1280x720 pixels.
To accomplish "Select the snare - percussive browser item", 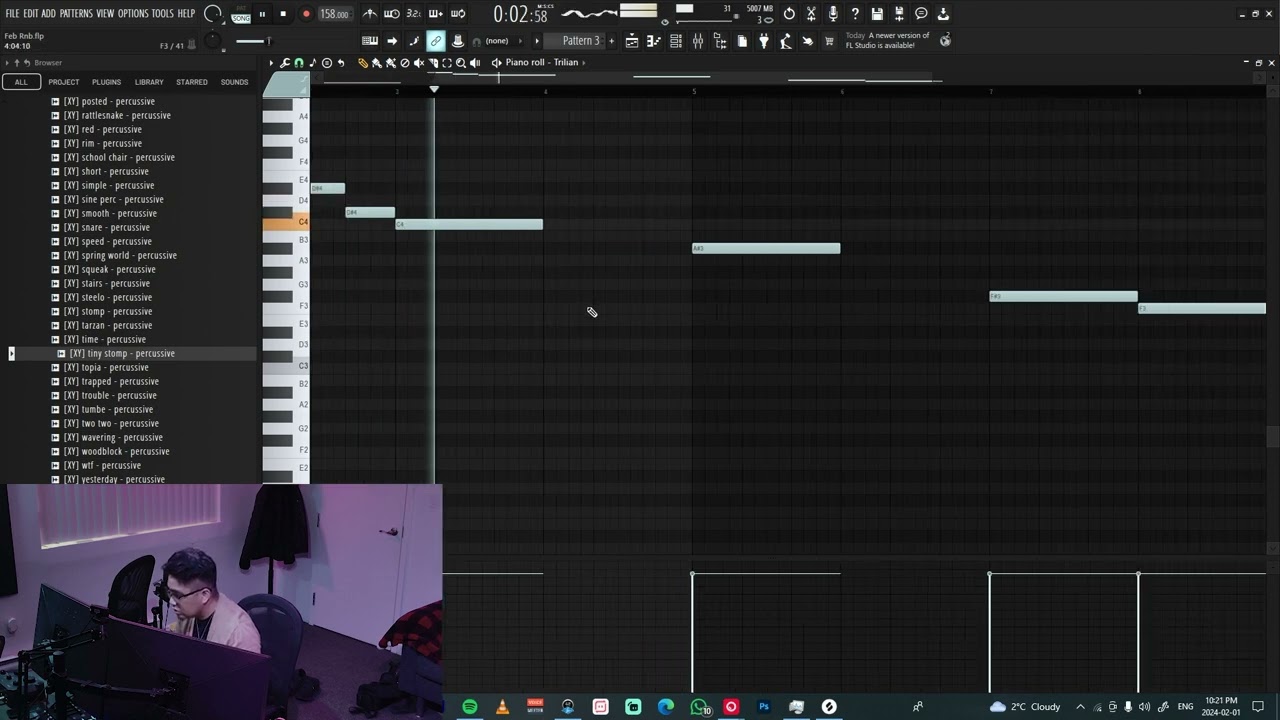I will click(x=115, y=227).
